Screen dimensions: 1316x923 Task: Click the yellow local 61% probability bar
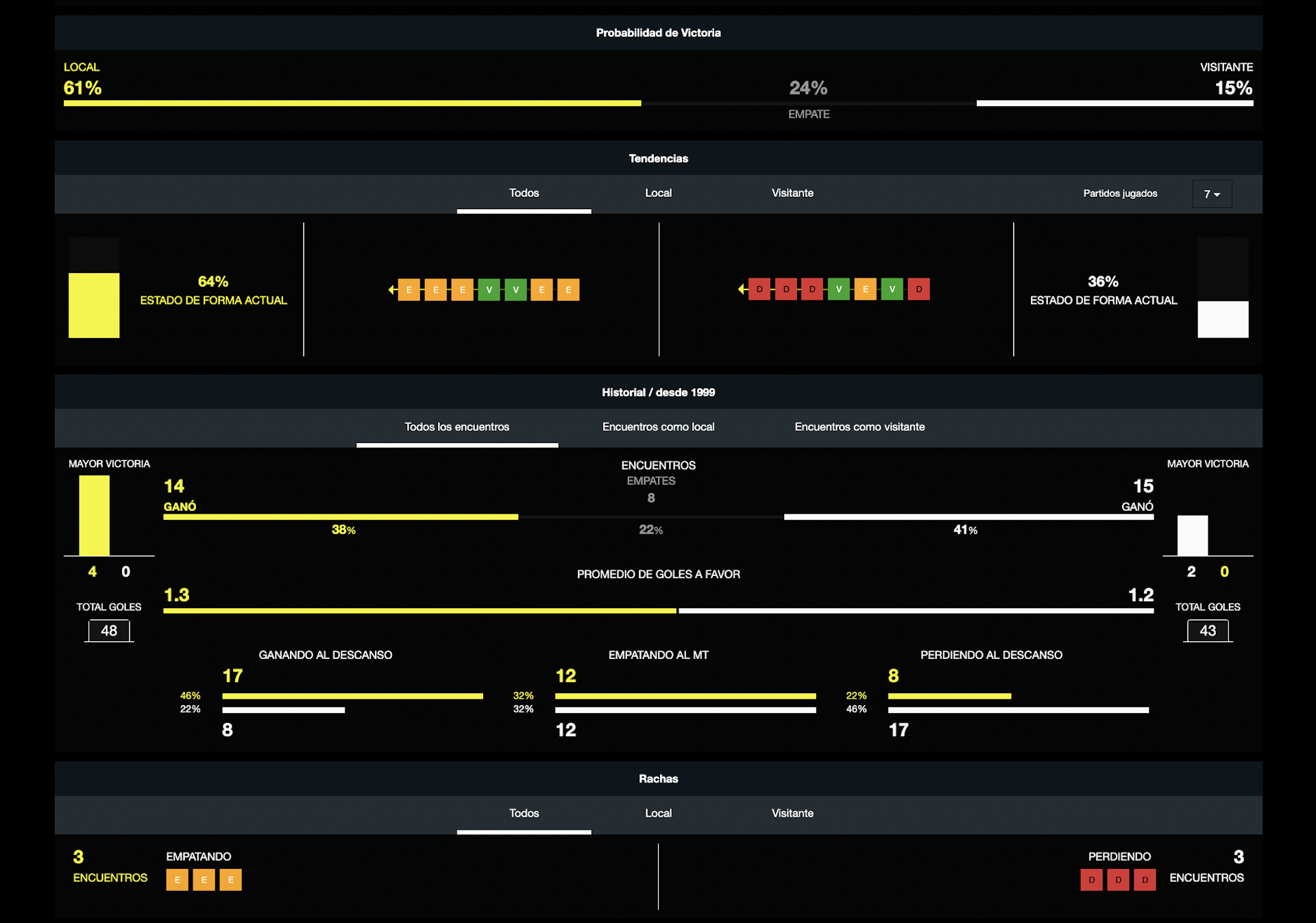(352, 104)
